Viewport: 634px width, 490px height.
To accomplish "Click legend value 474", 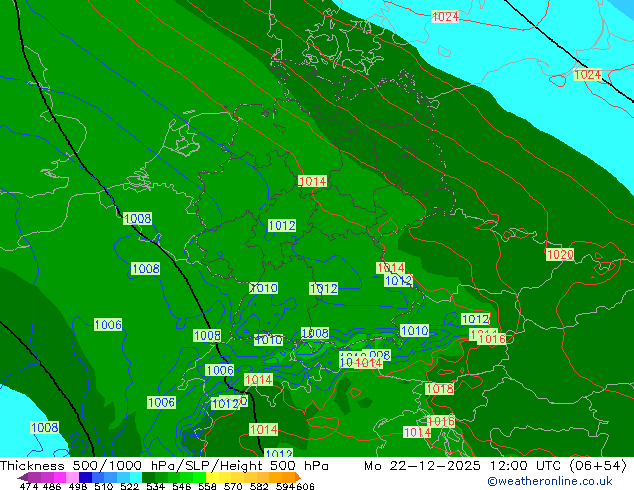I will [x=29, y=486].
